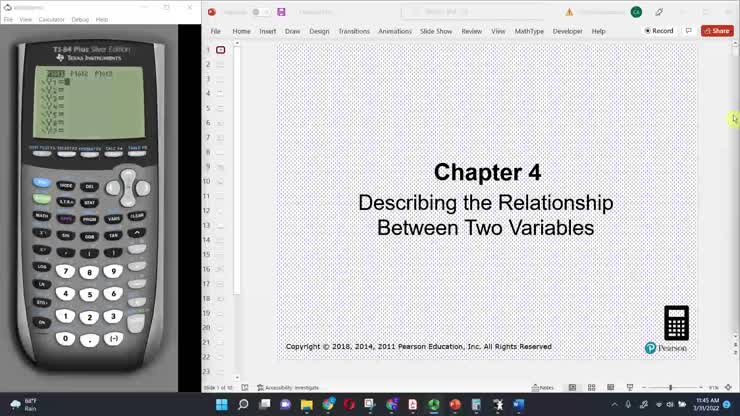
Task: Click the zoom slider in status bar
Action: (670, 387)
